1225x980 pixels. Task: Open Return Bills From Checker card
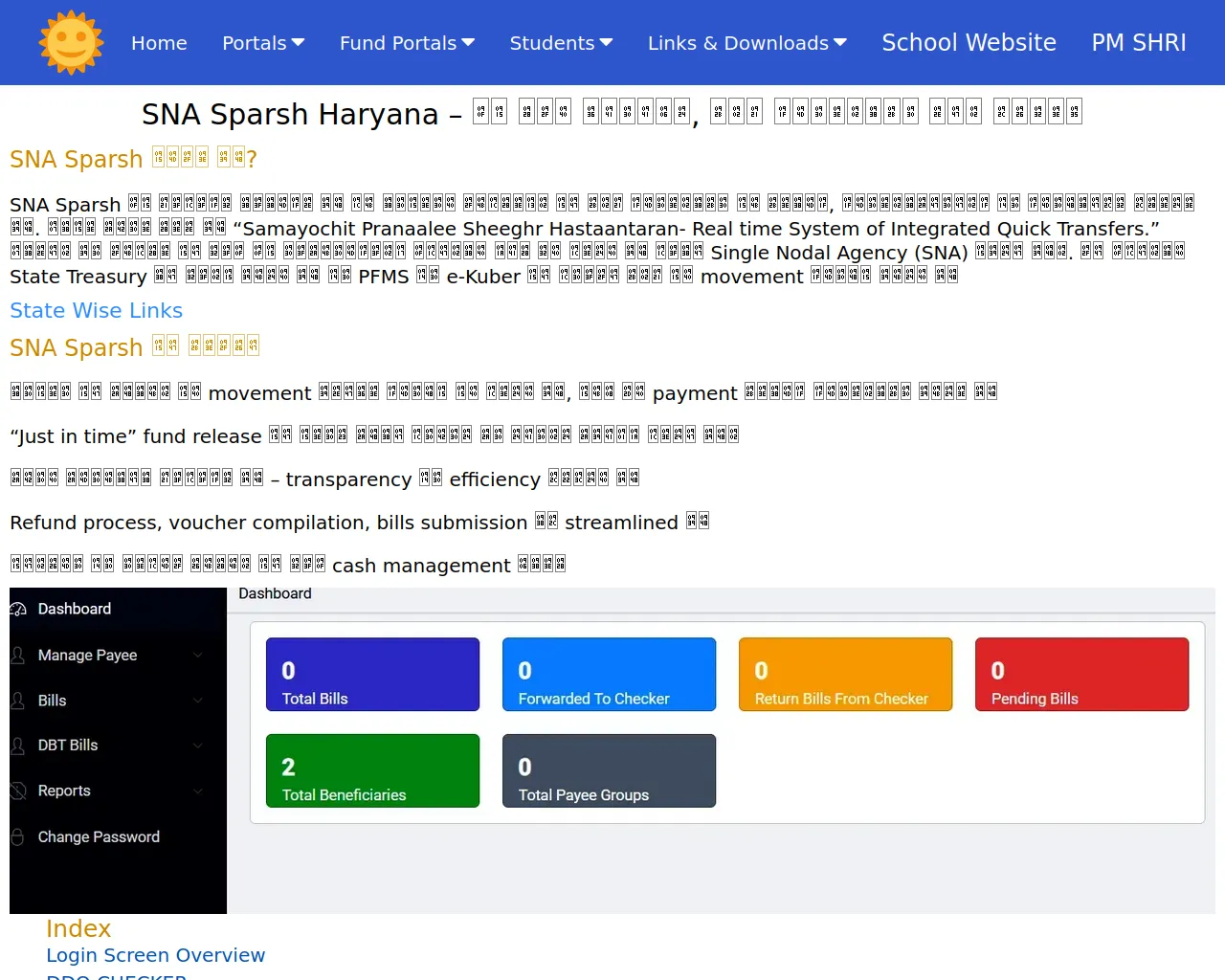845,675
